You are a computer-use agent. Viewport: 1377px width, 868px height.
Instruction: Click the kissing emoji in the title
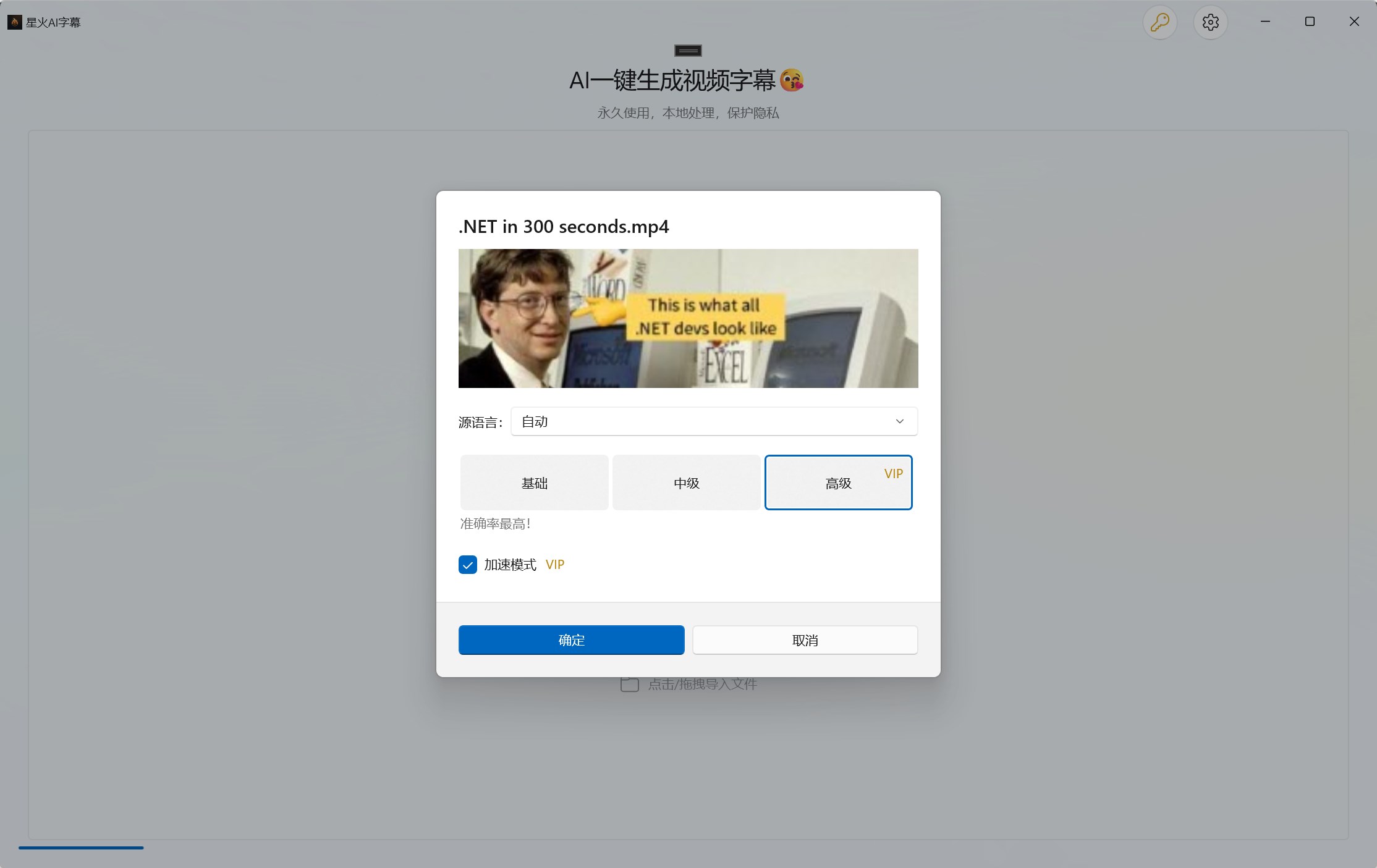pos(792,80)
